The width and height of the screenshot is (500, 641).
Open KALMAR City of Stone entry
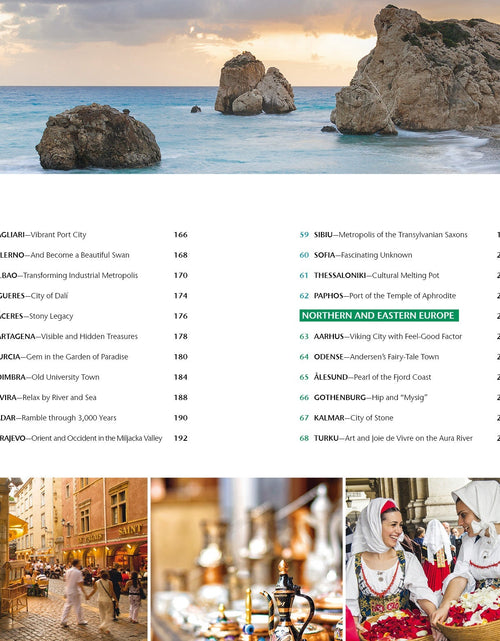pos(354,418)
